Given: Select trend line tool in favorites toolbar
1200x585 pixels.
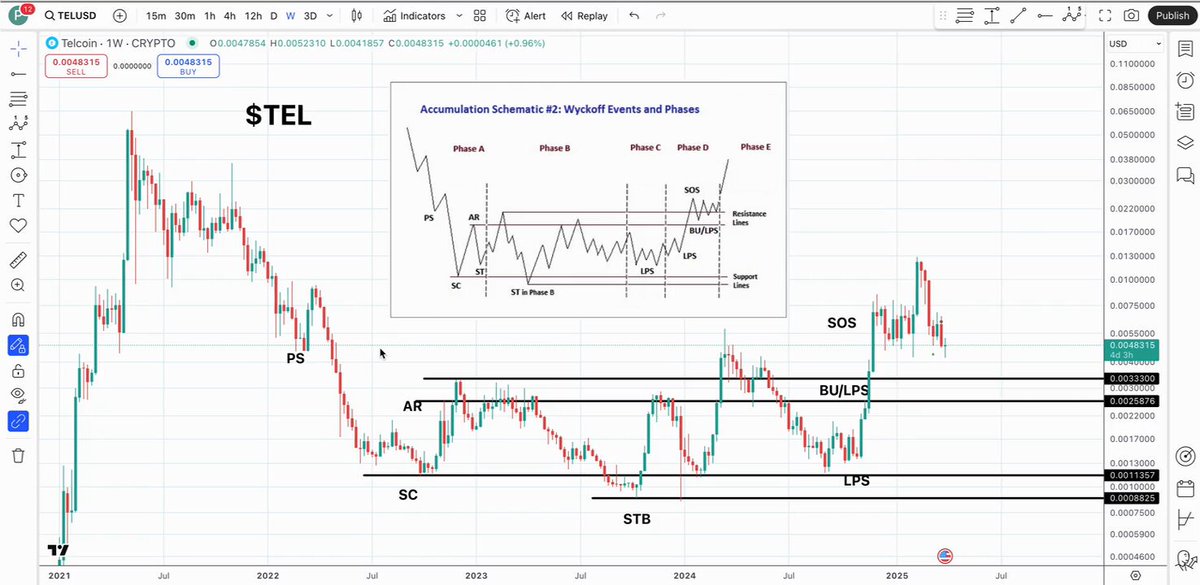Looking at the screenshot, I should [x=1018, y=16].
